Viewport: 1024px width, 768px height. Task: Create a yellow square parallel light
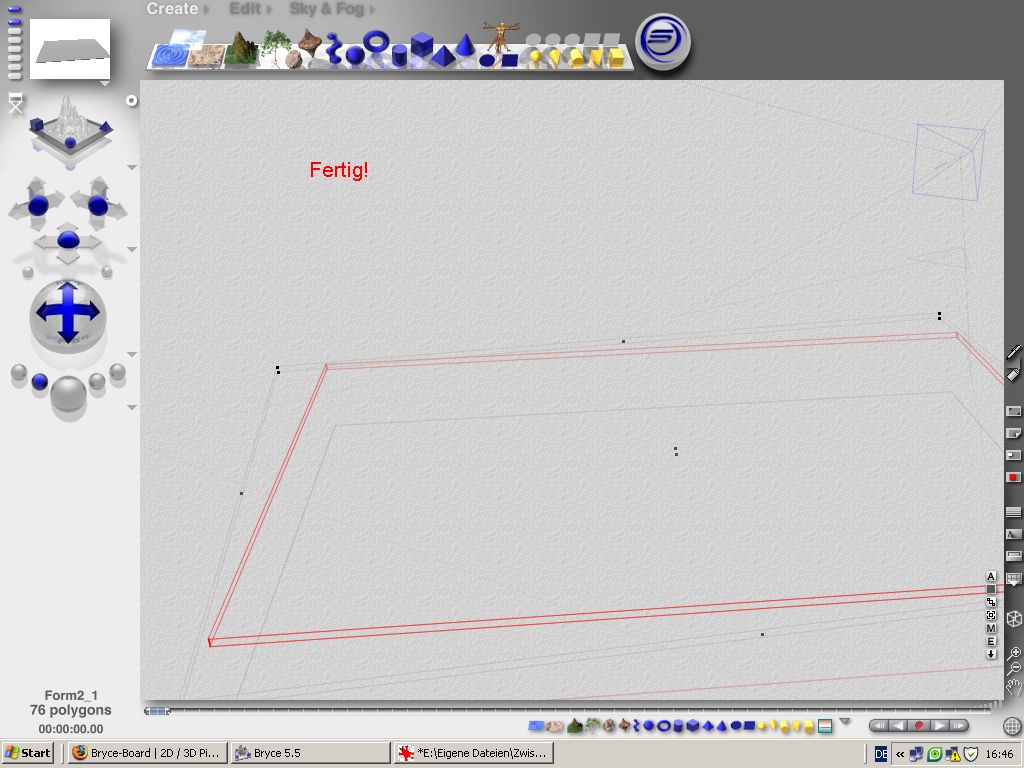click(616, 57)
